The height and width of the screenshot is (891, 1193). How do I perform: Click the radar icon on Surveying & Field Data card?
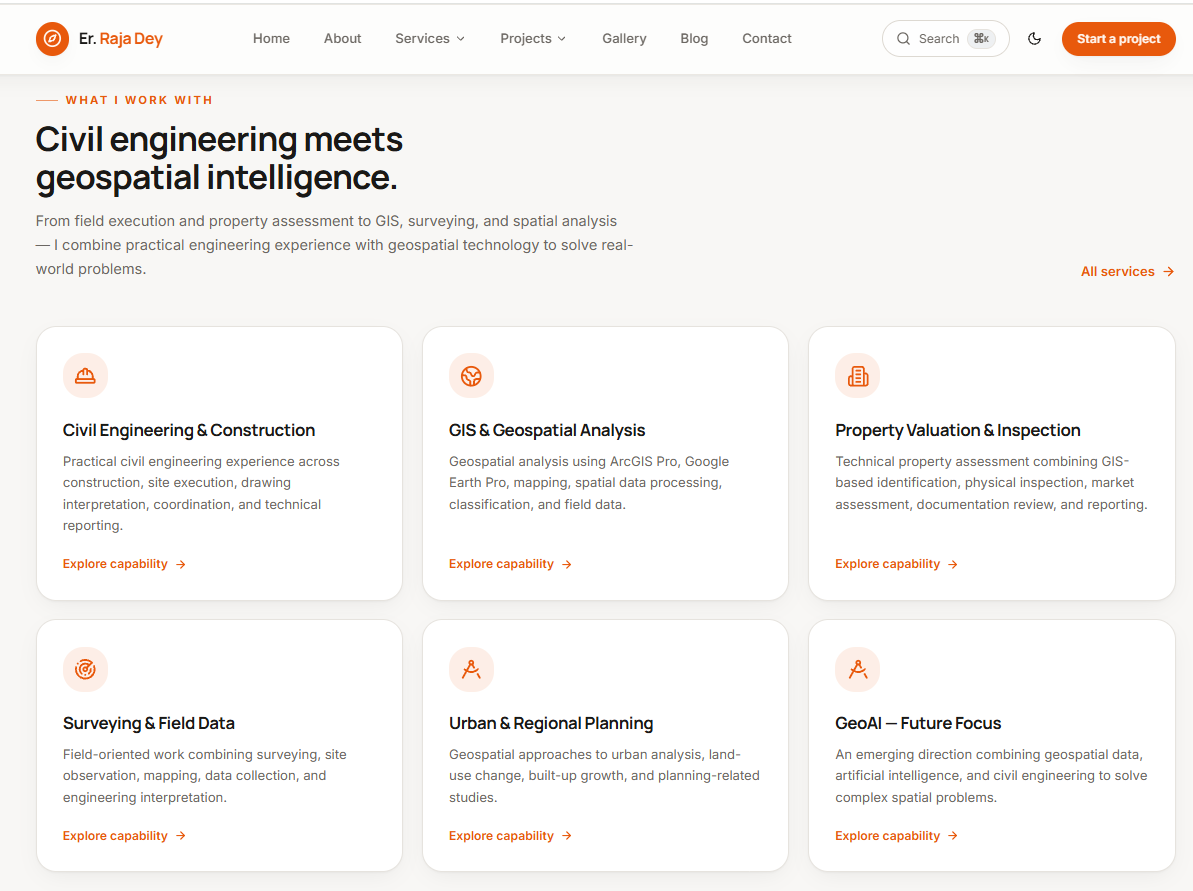click(85, 669)
